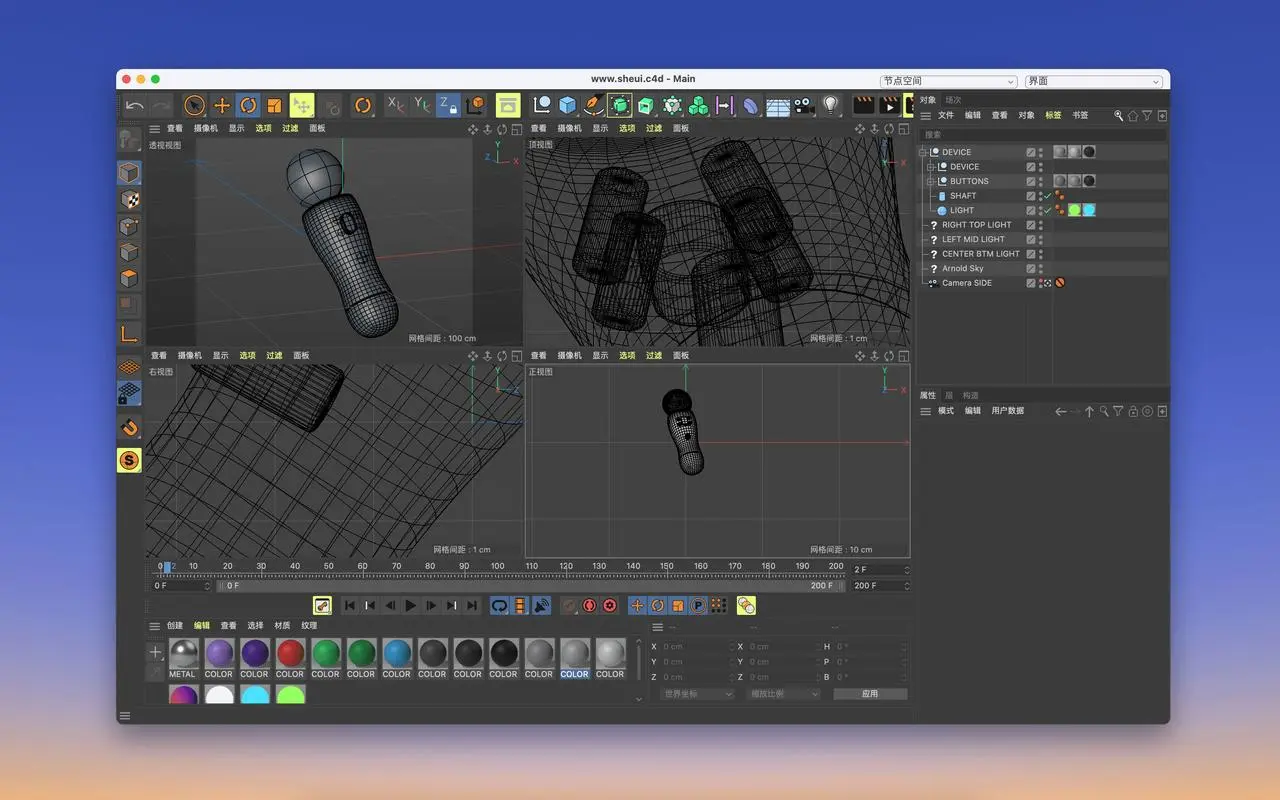Toggle viewport visibility dot for RIGHT TOP LIGHT

(1041, 224)
